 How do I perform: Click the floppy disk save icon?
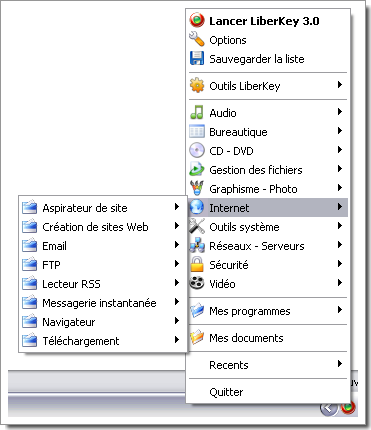point(197,58)
